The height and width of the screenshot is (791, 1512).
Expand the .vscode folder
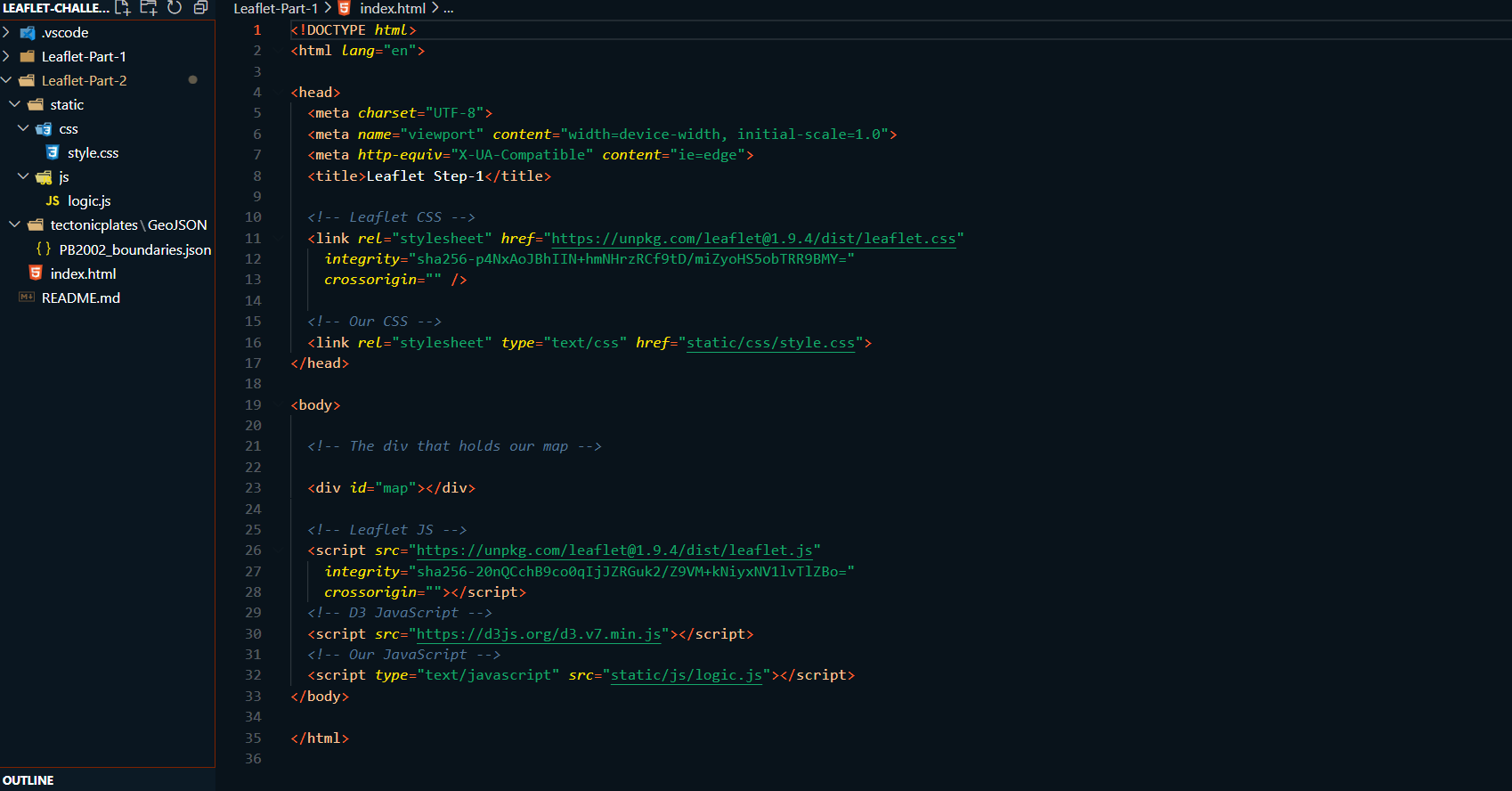tap(7, 32)
